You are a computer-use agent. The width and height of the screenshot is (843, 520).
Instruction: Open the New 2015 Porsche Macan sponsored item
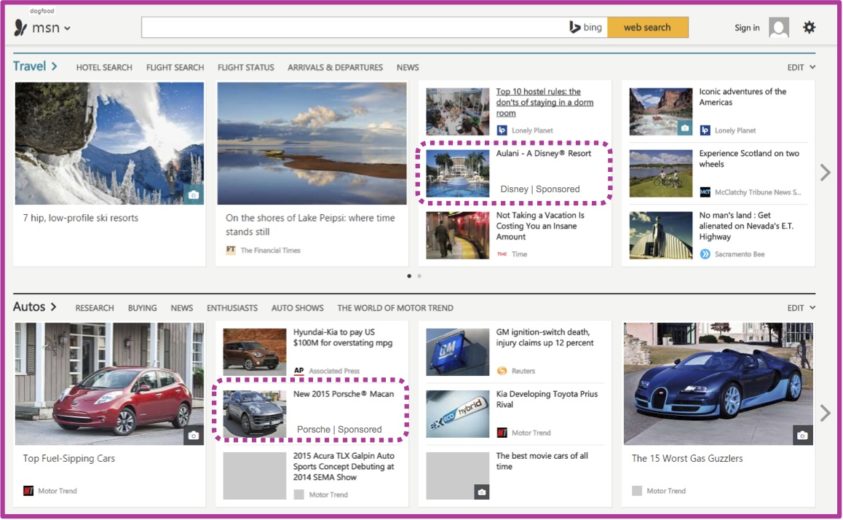click(x=310, y=410)
